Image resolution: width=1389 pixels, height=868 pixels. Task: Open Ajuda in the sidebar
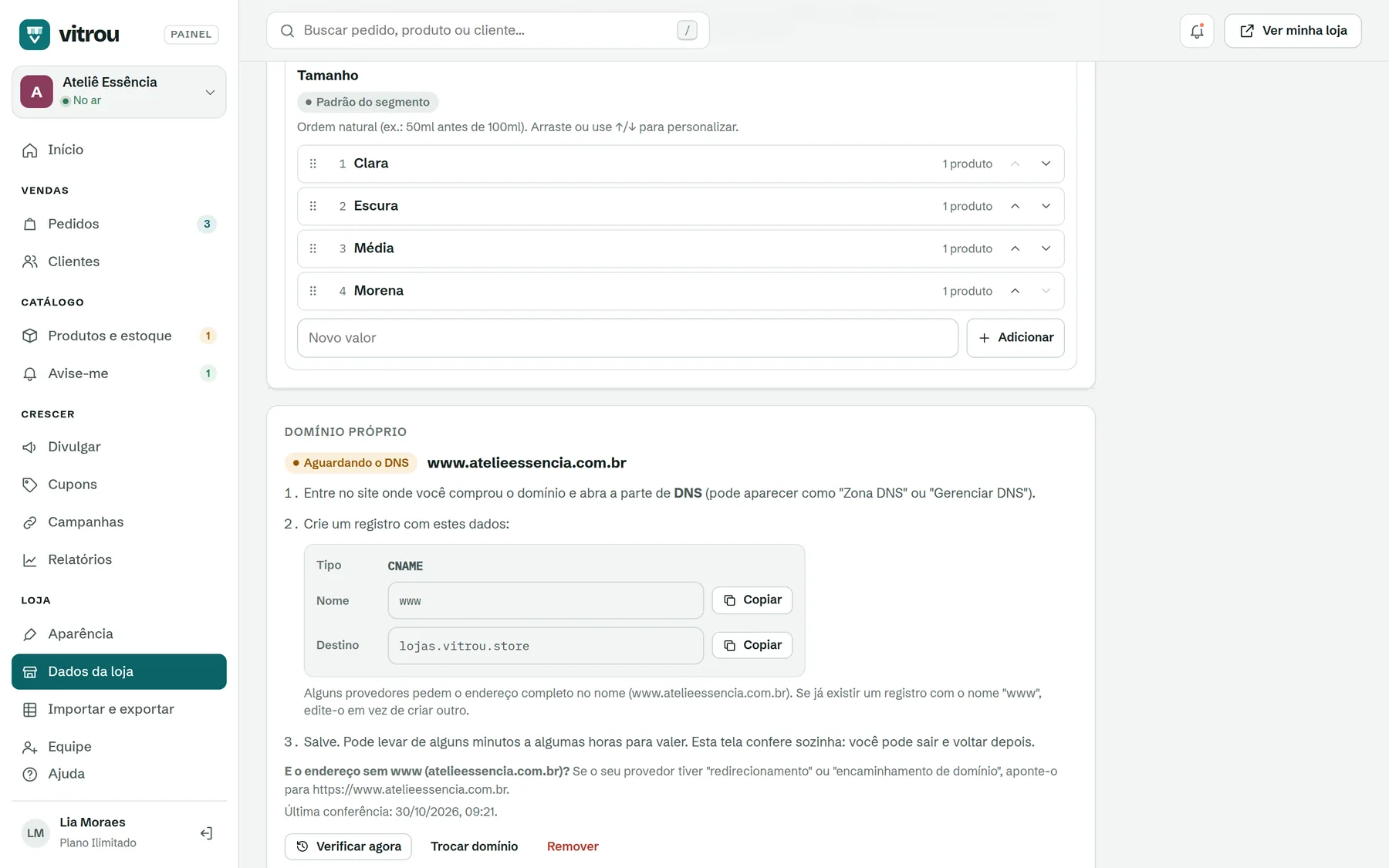tap(119, 774)
